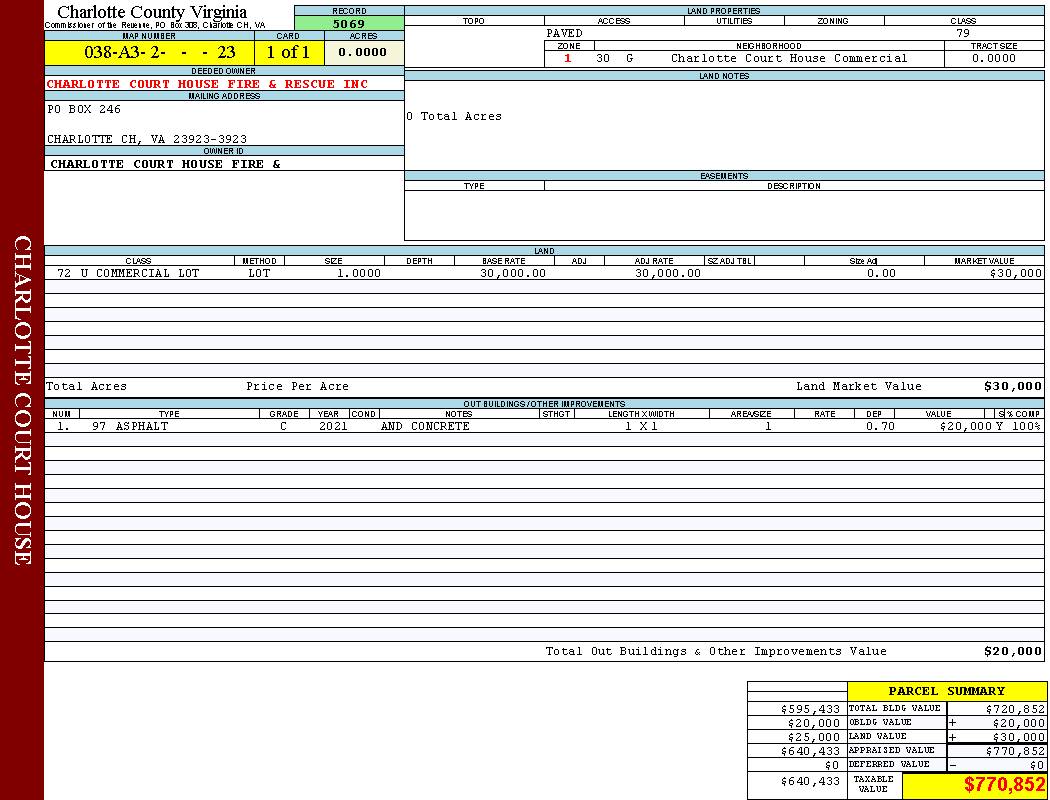Click the 30,000.00 base rate cell

pos(513,273)
